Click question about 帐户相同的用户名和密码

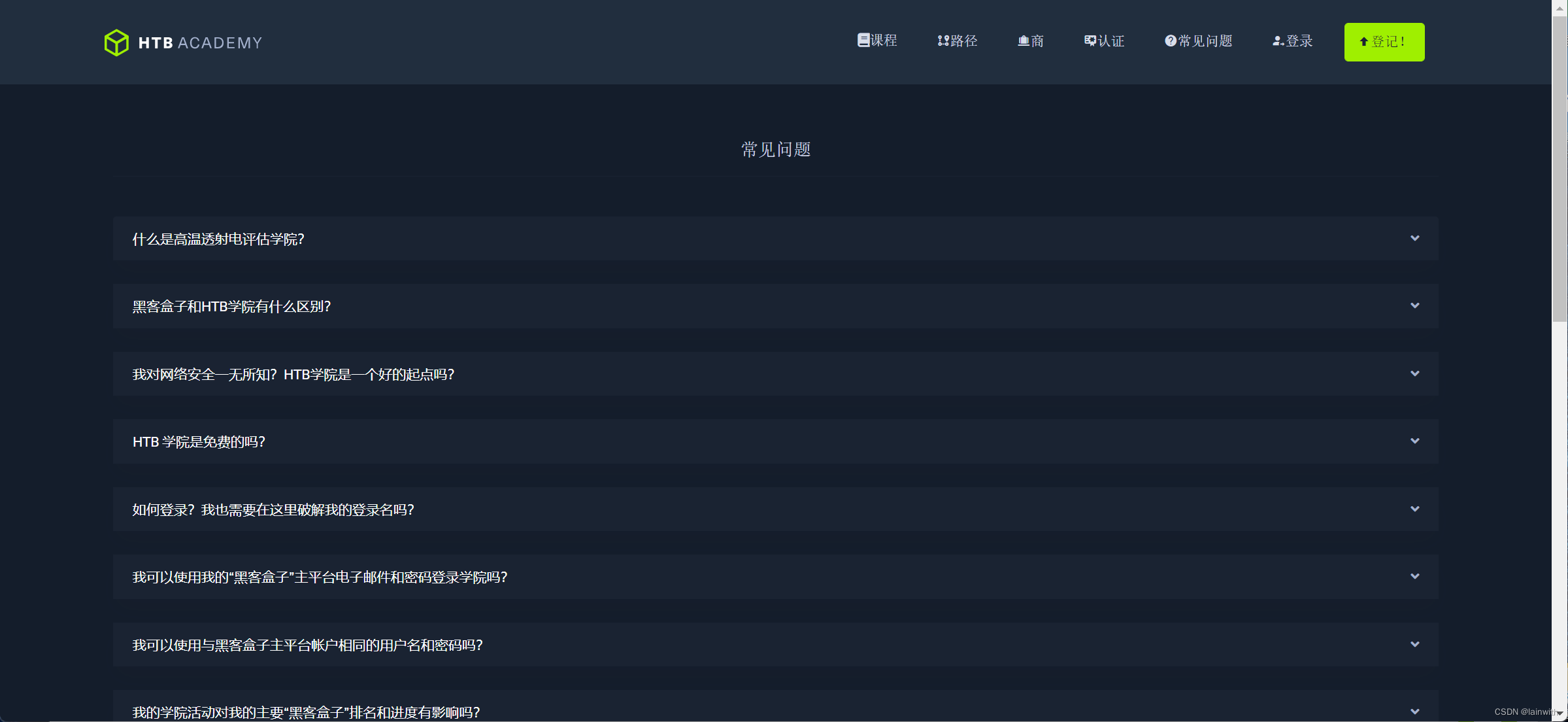point(307,645)
